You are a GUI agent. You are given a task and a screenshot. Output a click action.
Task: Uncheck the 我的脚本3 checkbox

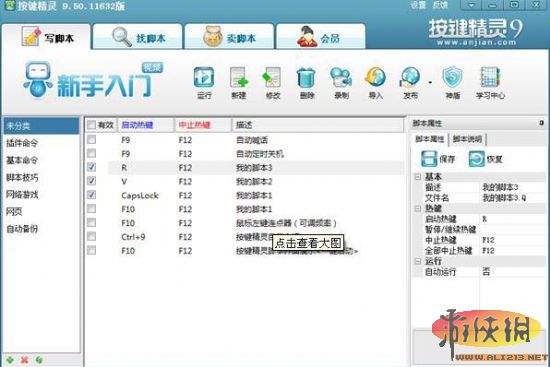tap(92, 167)
